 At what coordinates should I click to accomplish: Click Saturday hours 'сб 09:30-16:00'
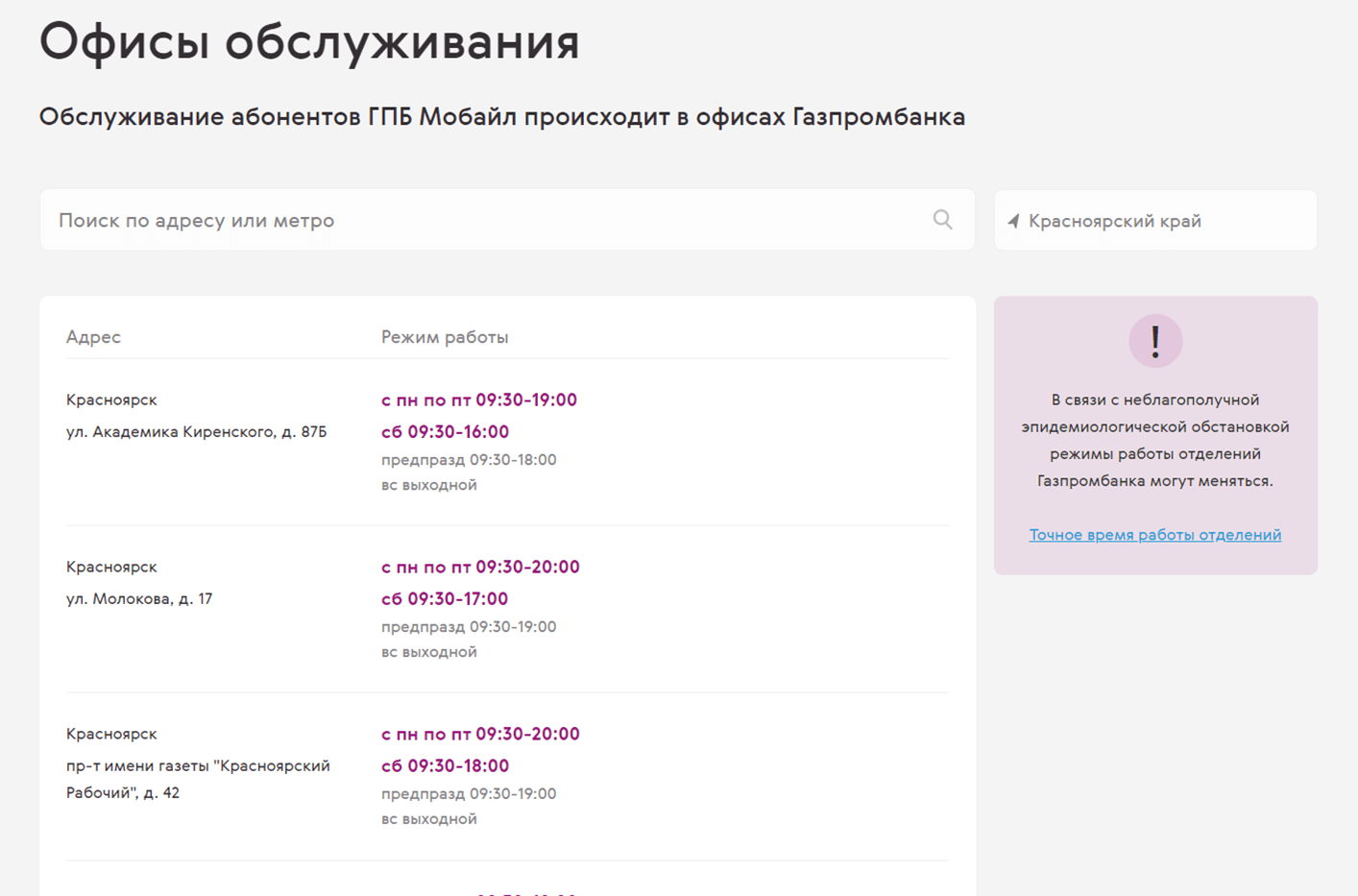point(445,432)
